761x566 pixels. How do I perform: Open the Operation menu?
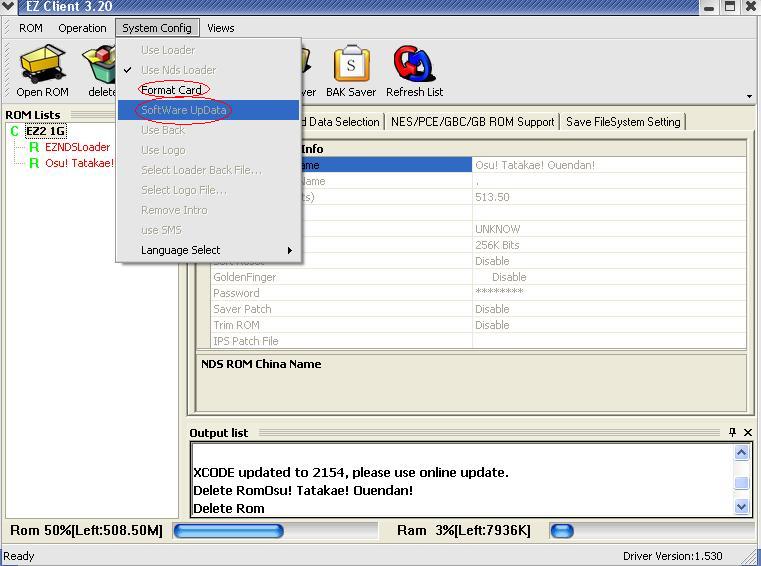[x=82, y=28]
